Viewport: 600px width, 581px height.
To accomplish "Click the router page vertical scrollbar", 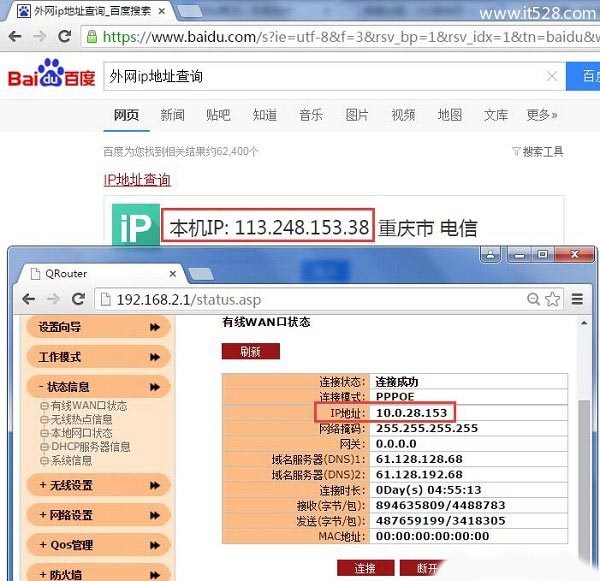I will coord(584,478).
